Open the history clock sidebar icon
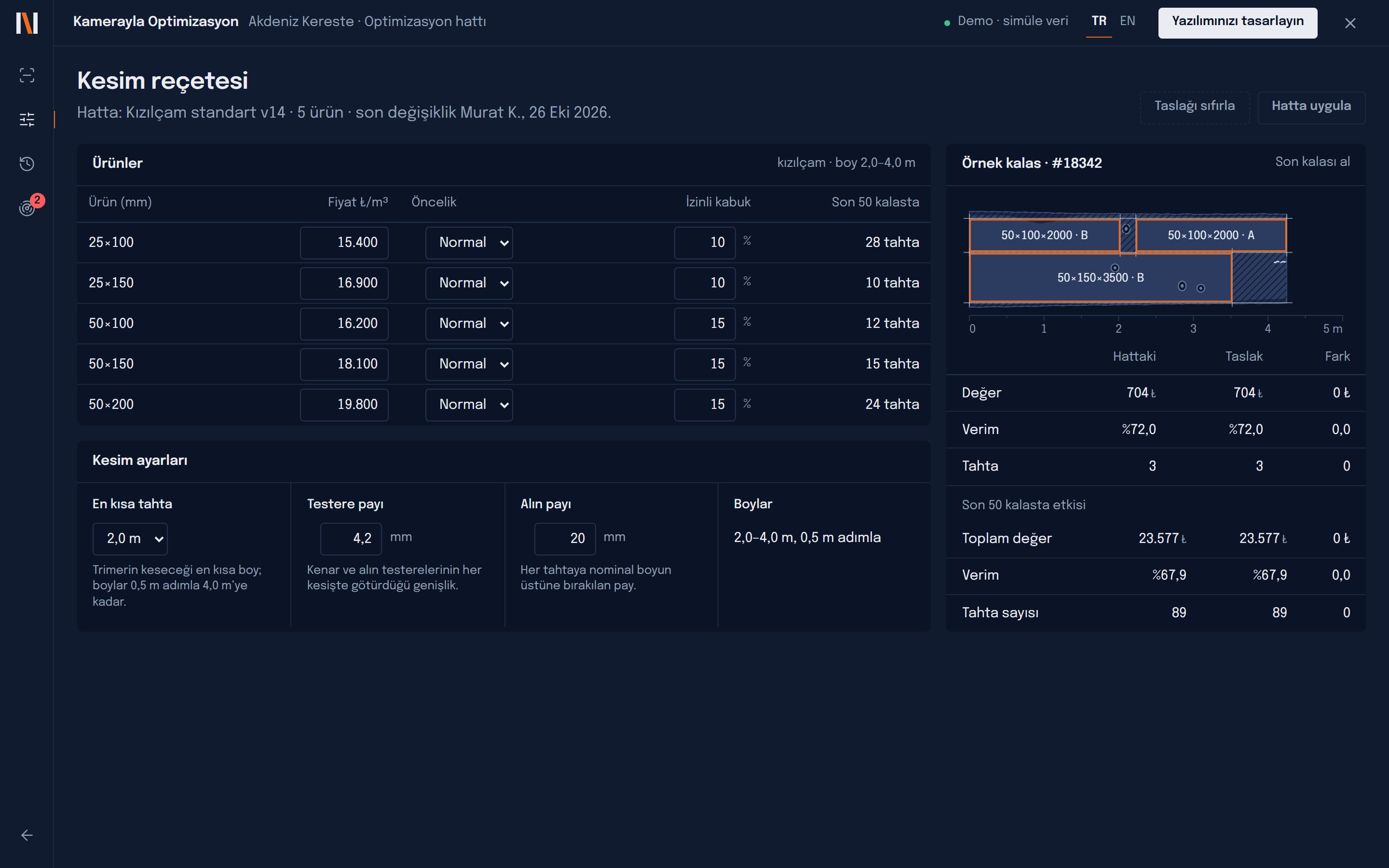This screenshot has width=1389, height=868. [x=27, y=163]
